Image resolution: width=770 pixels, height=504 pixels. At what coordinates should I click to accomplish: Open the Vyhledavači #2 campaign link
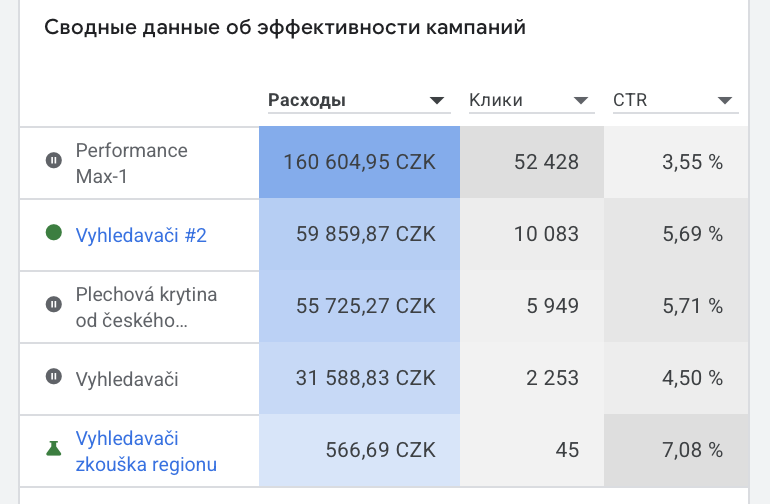tap(141, 235)
